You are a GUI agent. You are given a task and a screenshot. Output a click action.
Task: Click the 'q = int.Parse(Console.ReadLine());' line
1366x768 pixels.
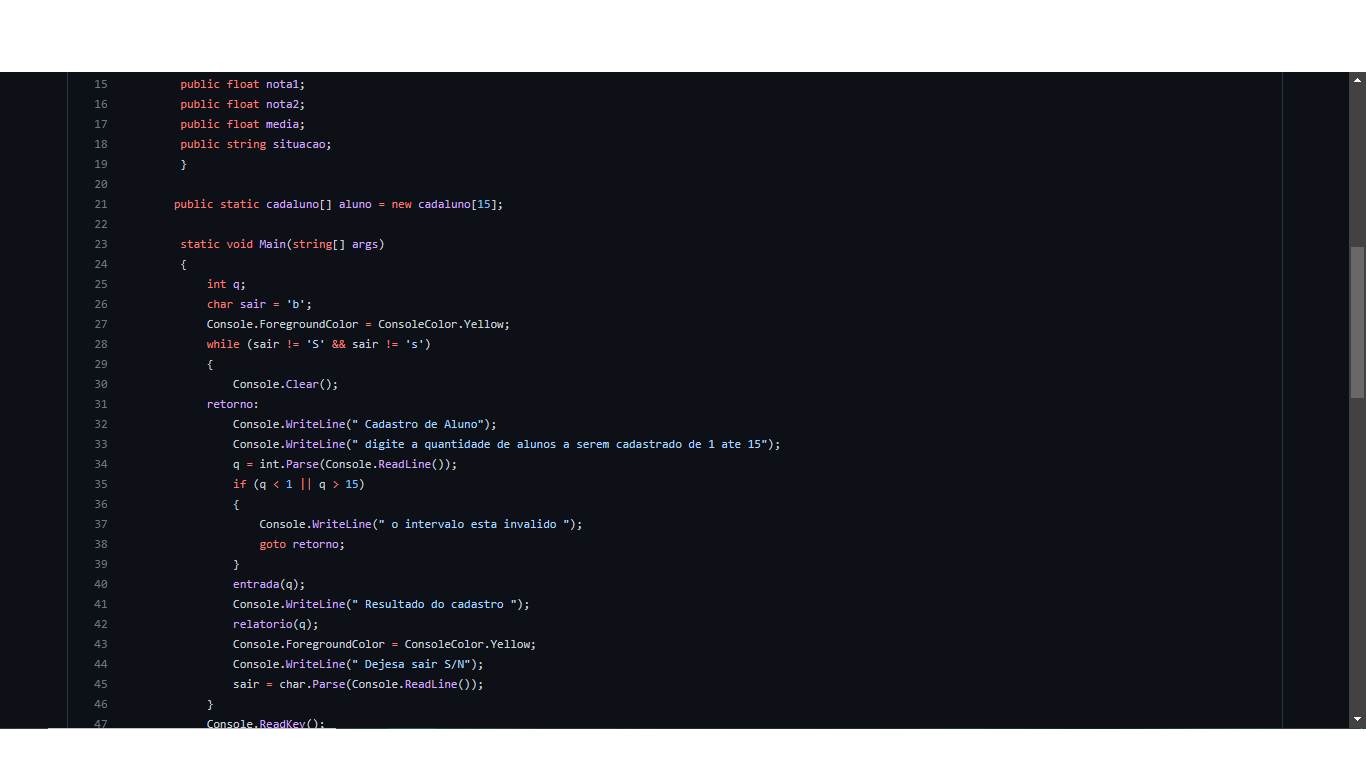(x=345, y=464)
